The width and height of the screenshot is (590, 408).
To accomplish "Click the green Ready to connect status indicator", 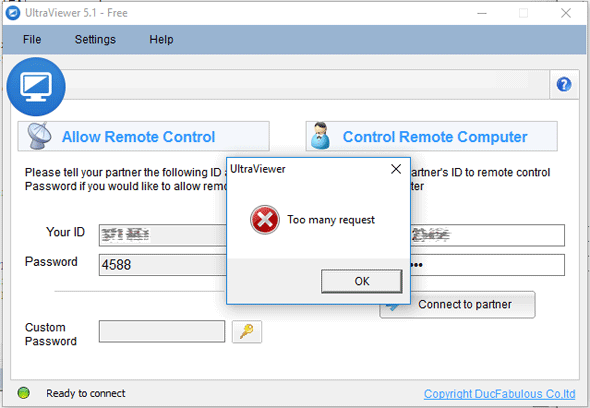I will click(x=24, y=393).
